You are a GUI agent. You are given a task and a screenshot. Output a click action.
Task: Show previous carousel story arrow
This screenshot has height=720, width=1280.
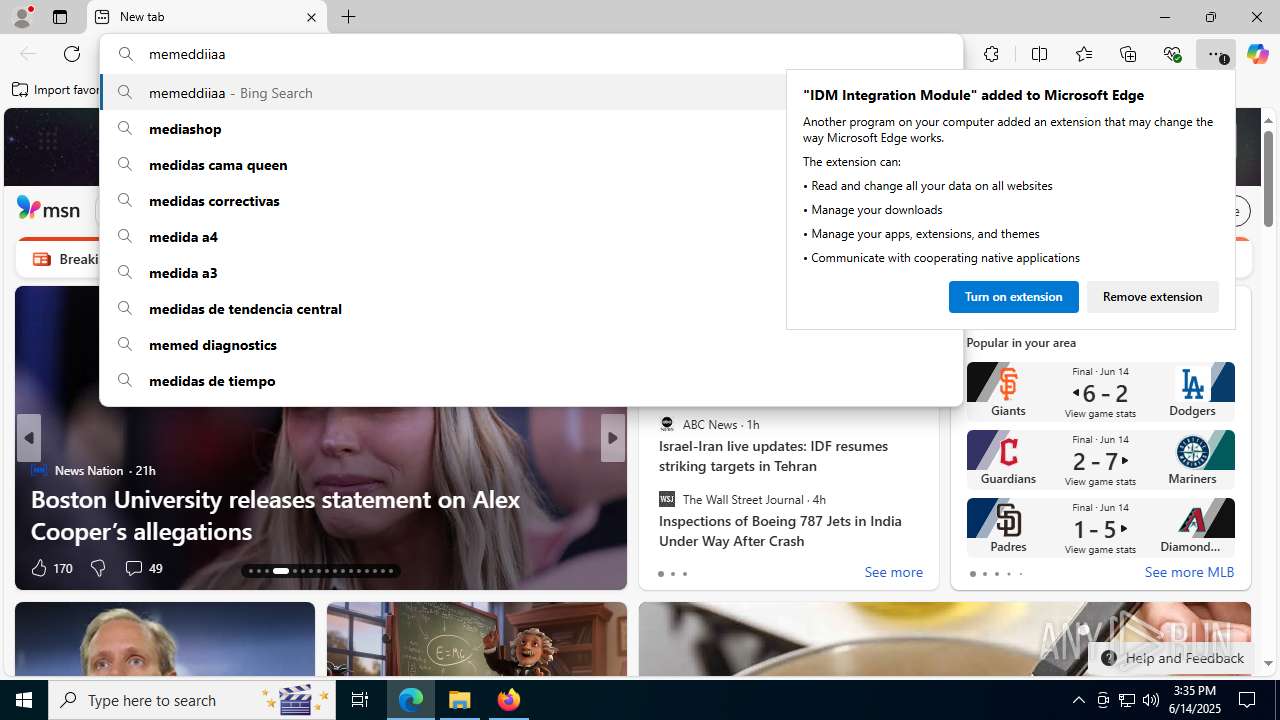click(x=29, y=438)
